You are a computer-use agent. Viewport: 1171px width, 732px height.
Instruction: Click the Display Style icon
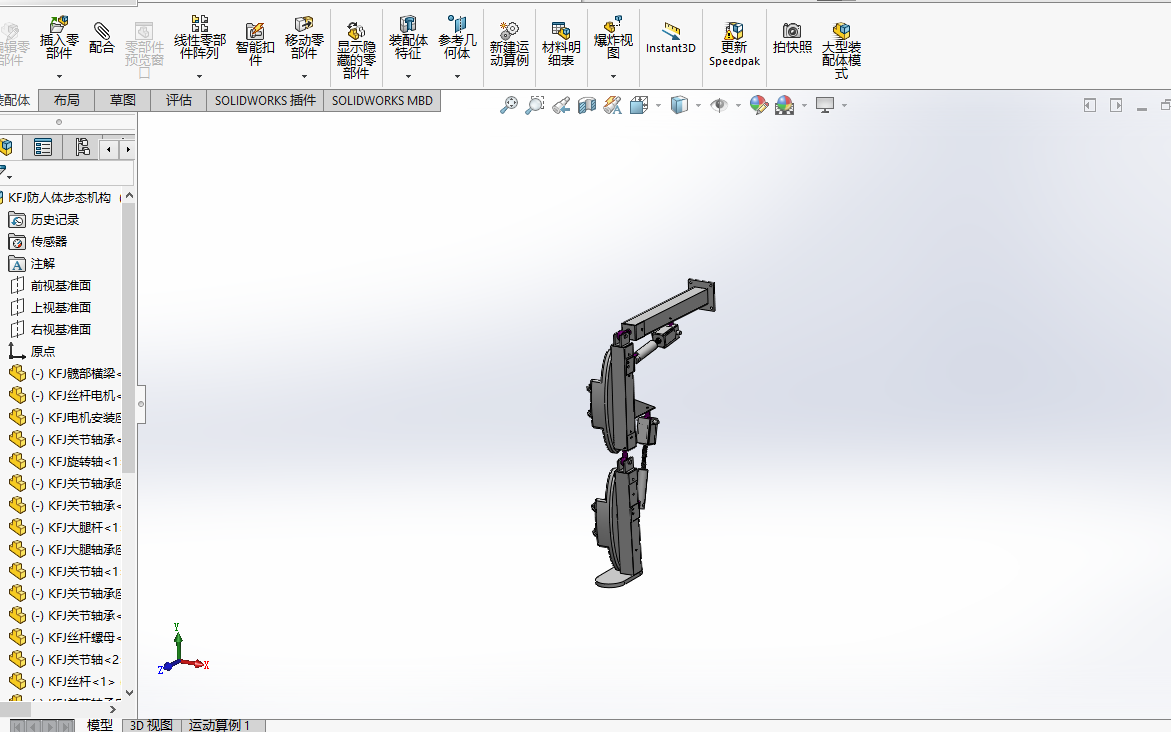coord(679,105)
